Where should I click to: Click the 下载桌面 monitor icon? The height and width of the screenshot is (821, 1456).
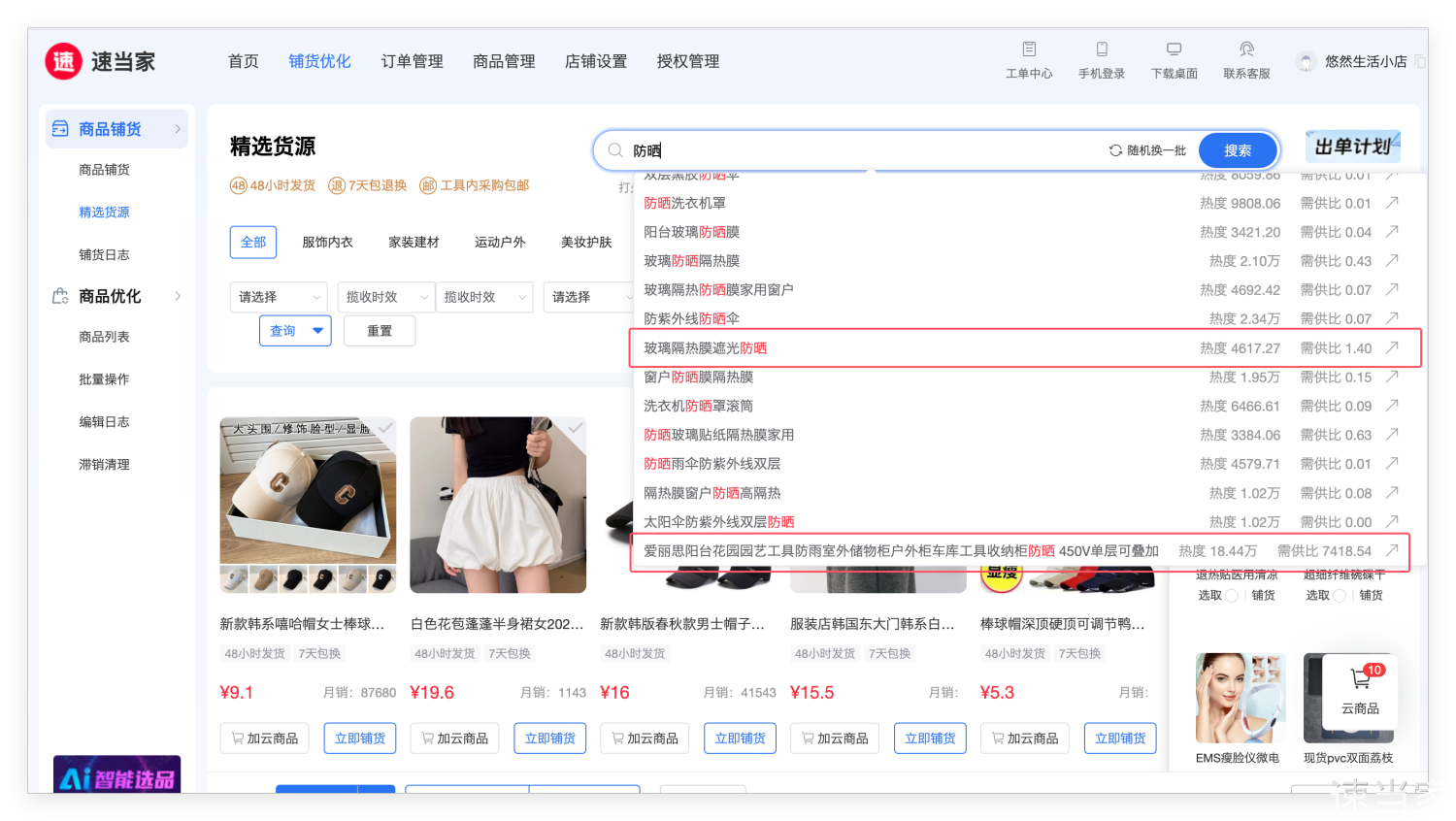coord(1174,49)
